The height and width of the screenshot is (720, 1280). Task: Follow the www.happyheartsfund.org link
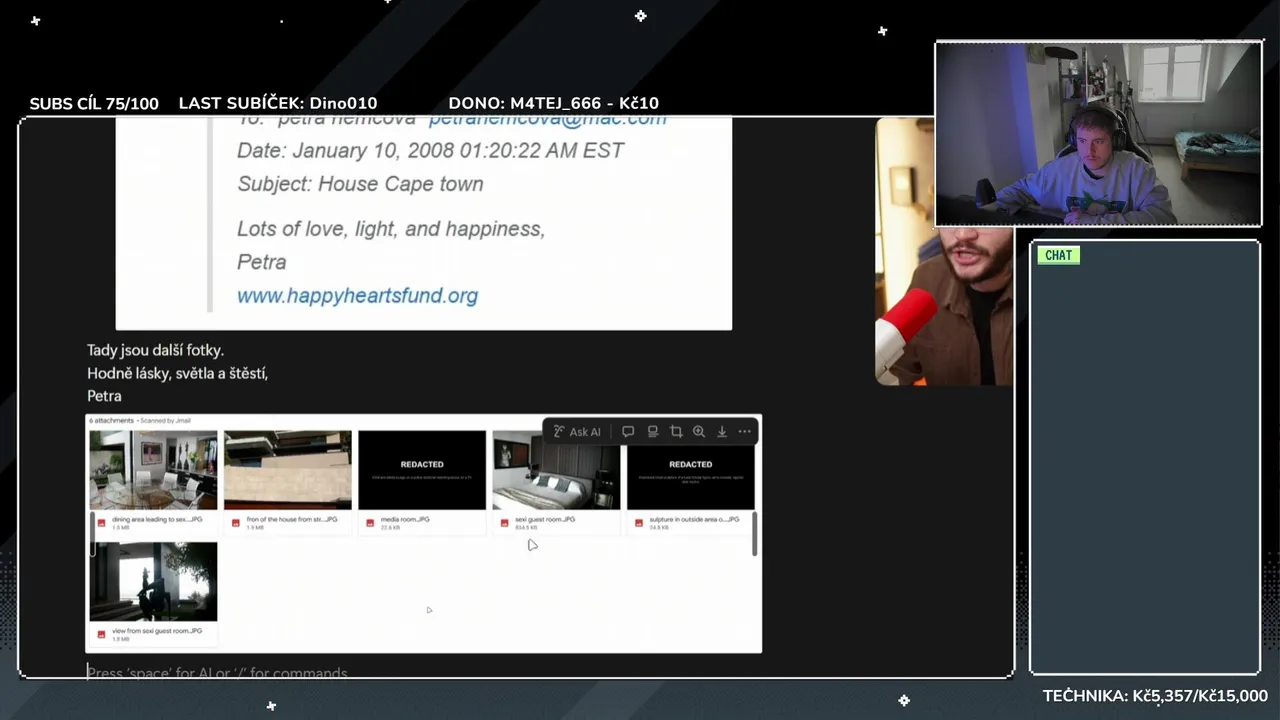(x=357, y=296)
